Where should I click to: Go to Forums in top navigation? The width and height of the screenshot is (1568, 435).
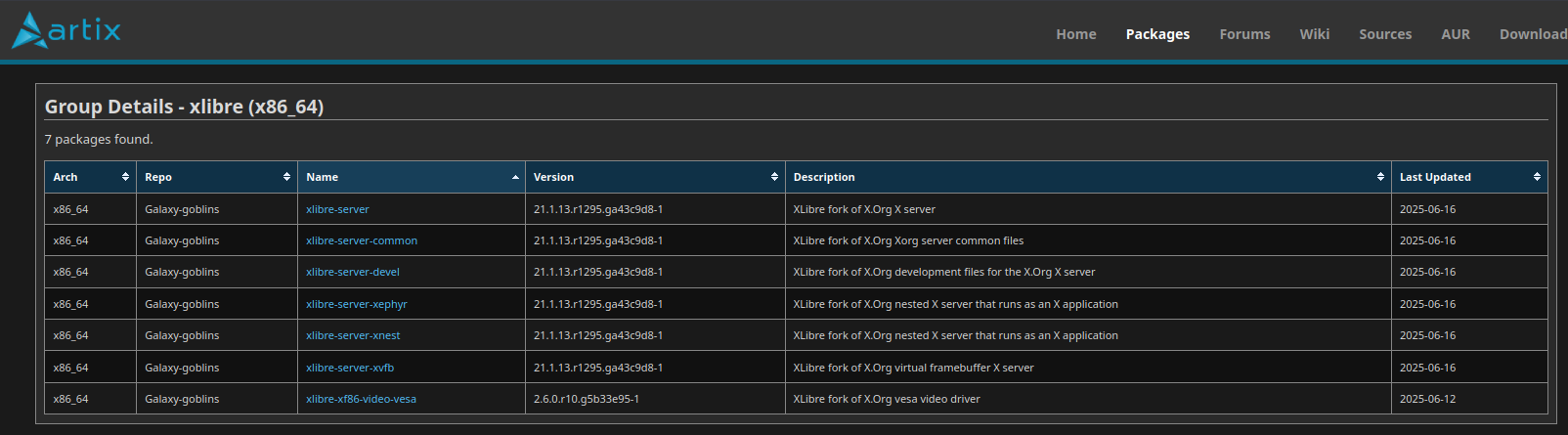point(1244,34)
